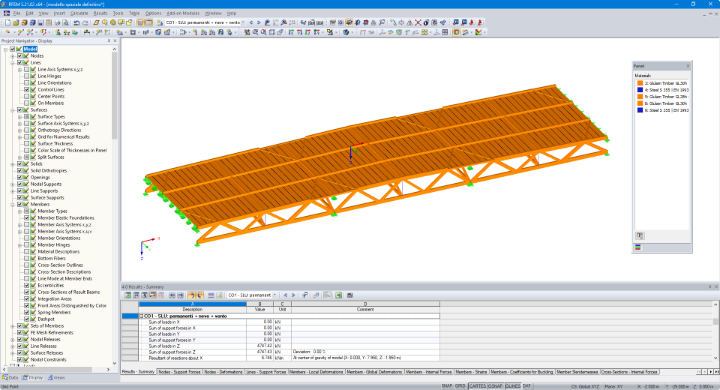This screenshot has height=390, width=720.
Task: Click the Redo arrow icon
Action: pyautogui.click(x=85, y=23)
